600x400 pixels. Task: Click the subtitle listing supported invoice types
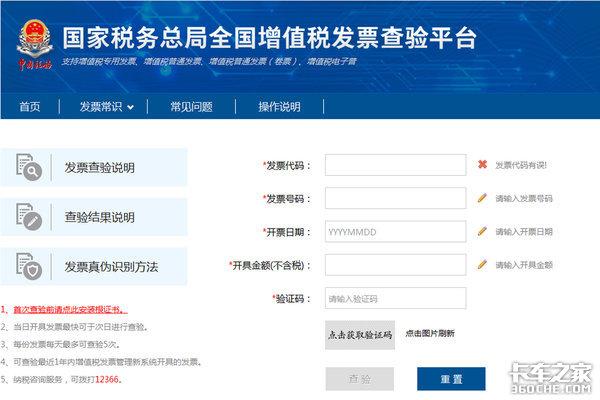(x=209, y=61)
